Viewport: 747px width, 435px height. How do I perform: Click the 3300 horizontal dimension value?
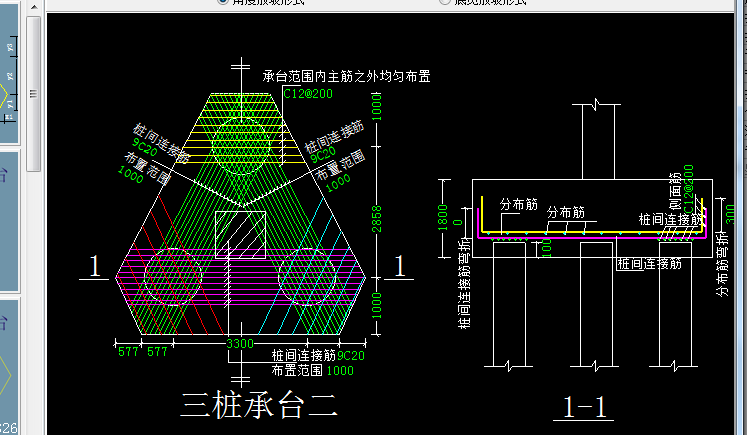point(240,344)
